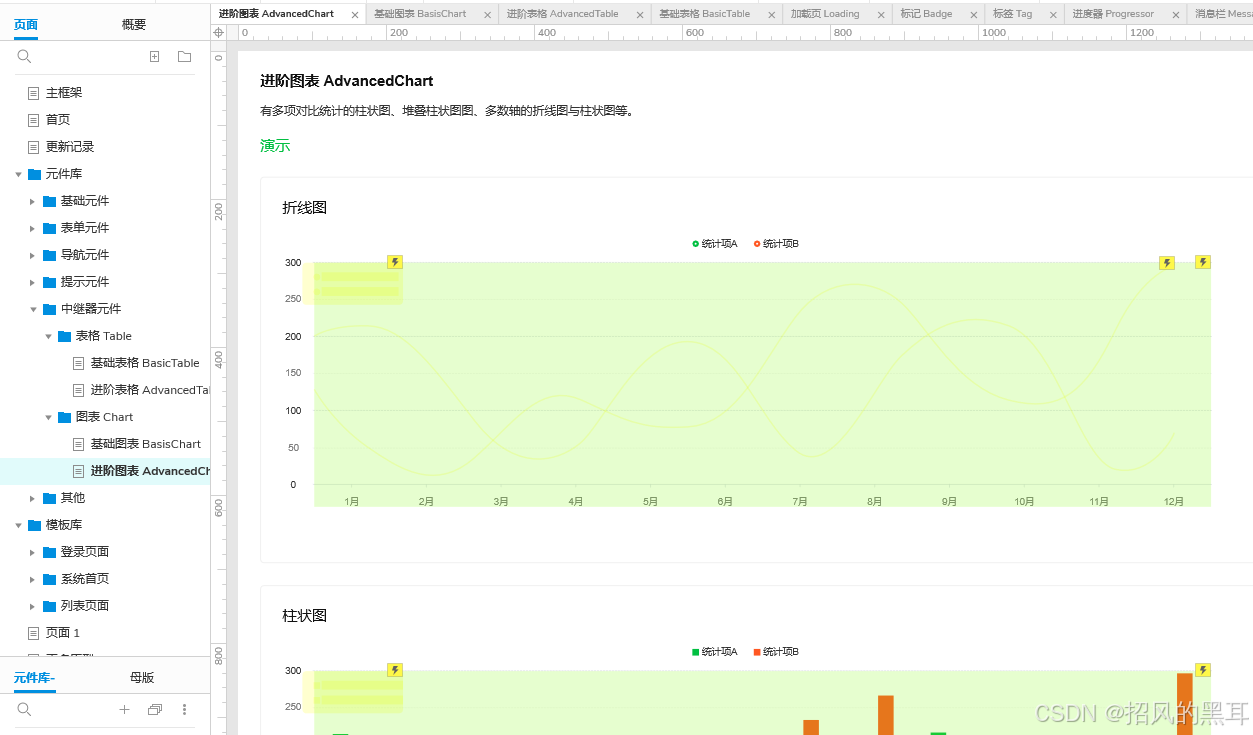Click the ruler origin crosshair icon
1253x735 pixels.
(x=219, y=33)
